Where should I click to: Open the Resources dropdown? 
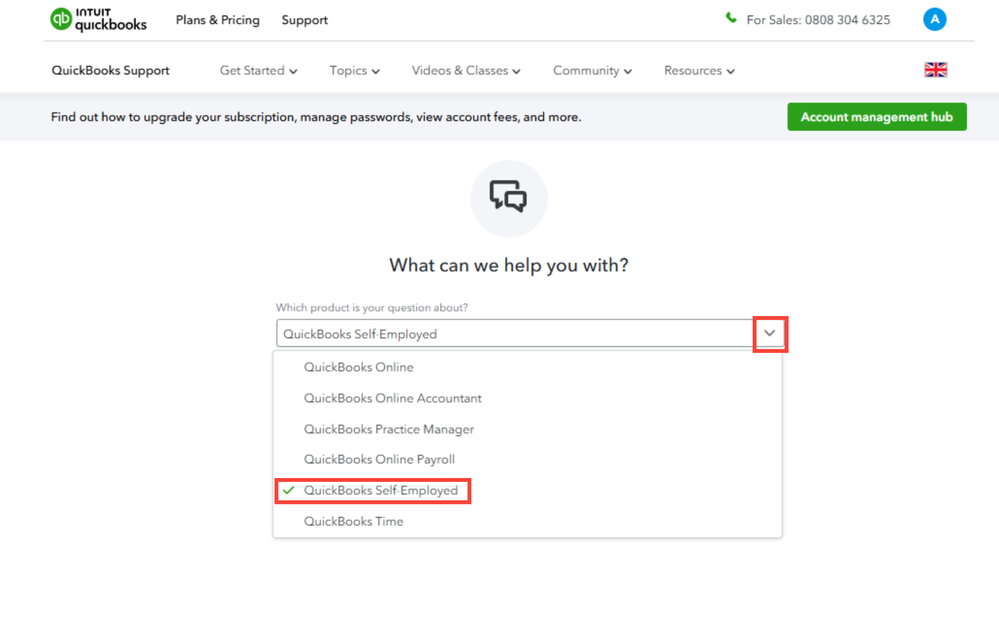pyautogui.click(x=699, y=71)
